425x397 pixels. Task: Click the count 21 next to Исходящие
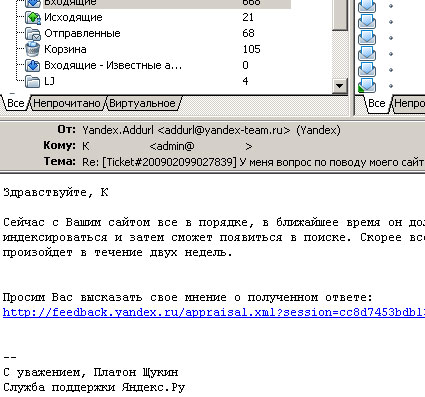pos(248,17)
